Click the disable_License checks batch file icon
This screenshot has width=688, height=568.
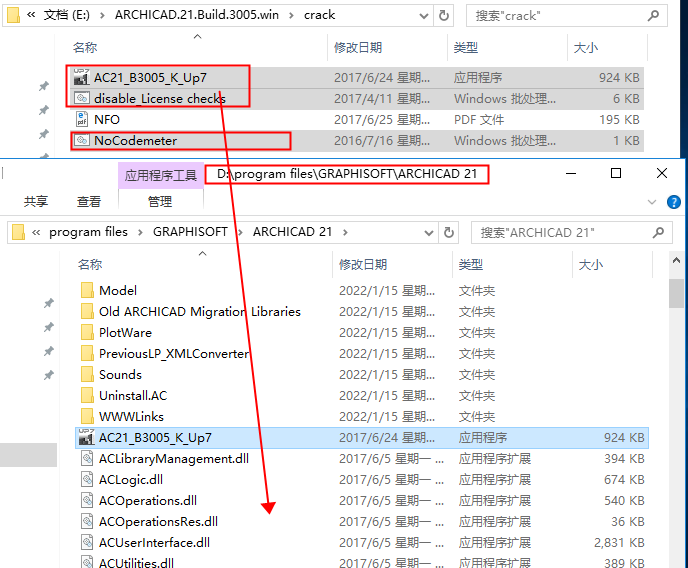81,99
